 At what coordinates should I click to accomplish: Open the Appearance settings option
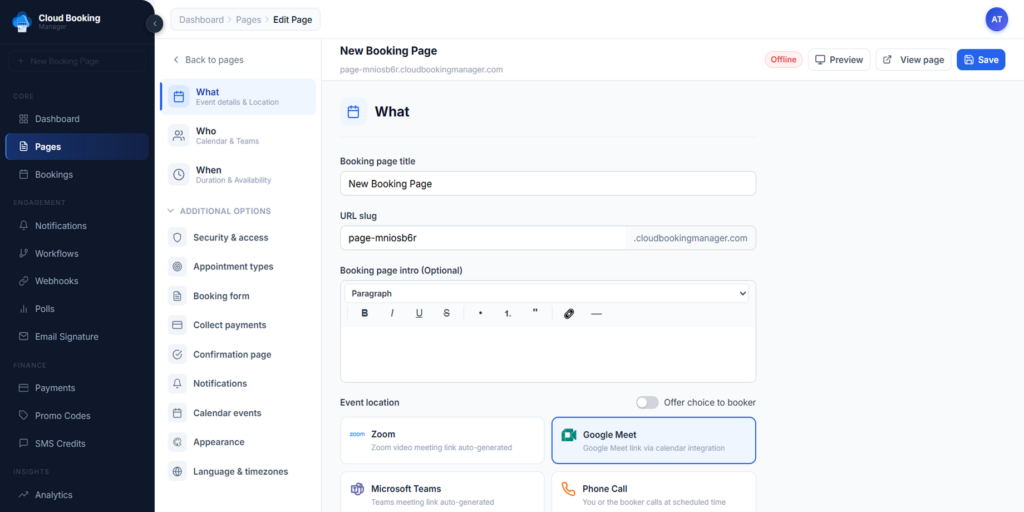click(218, 442)
